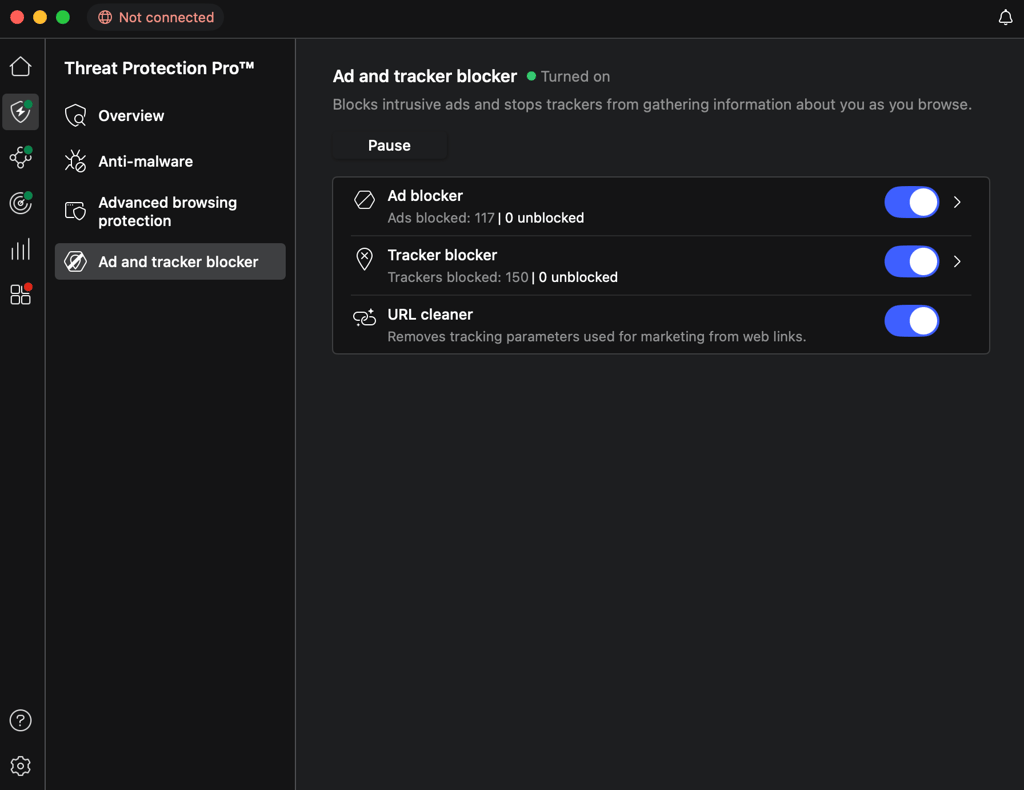Click the URL cleaner link icon
Screen dimensions: 1024x790
(364, 317)
